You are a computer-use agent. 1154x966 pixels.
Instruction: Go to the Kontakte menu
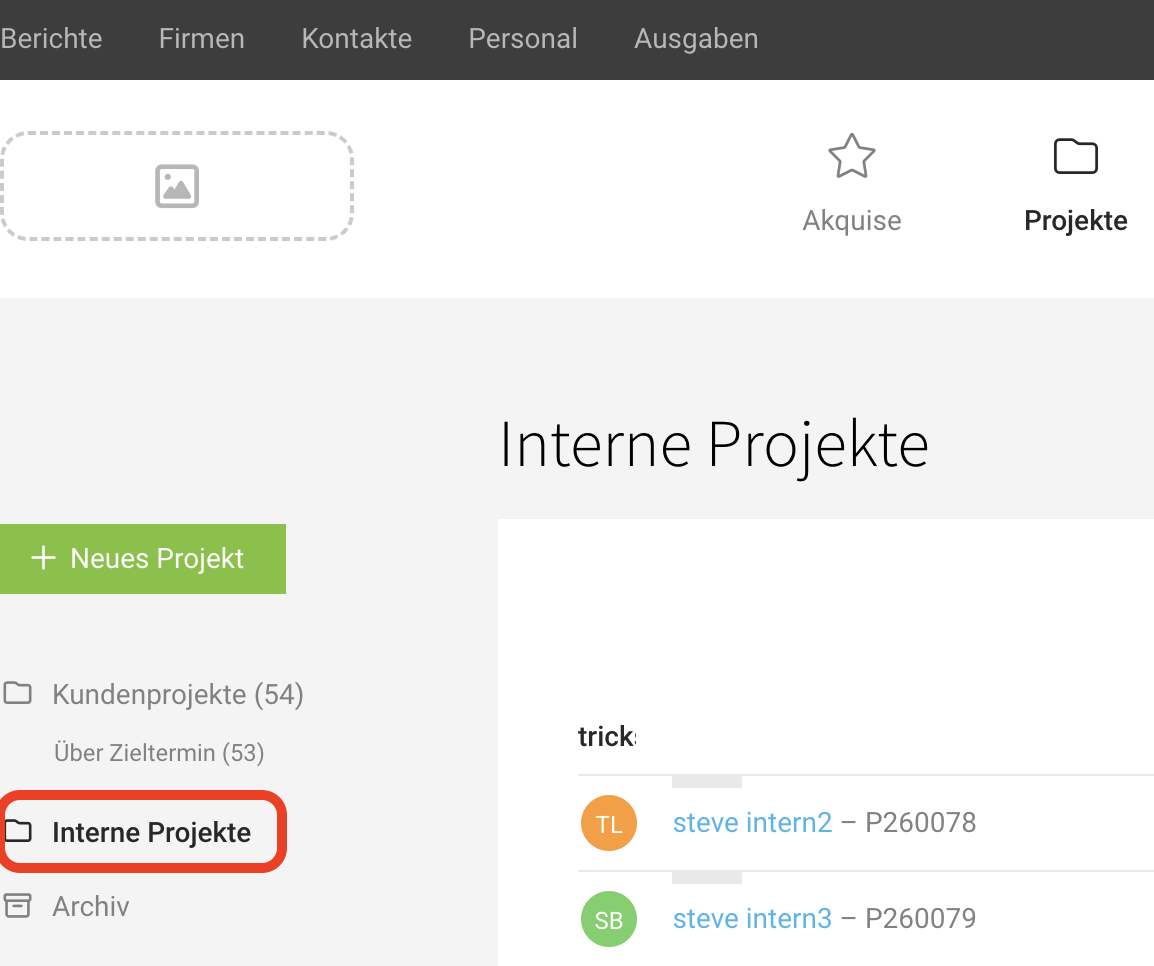357,39
